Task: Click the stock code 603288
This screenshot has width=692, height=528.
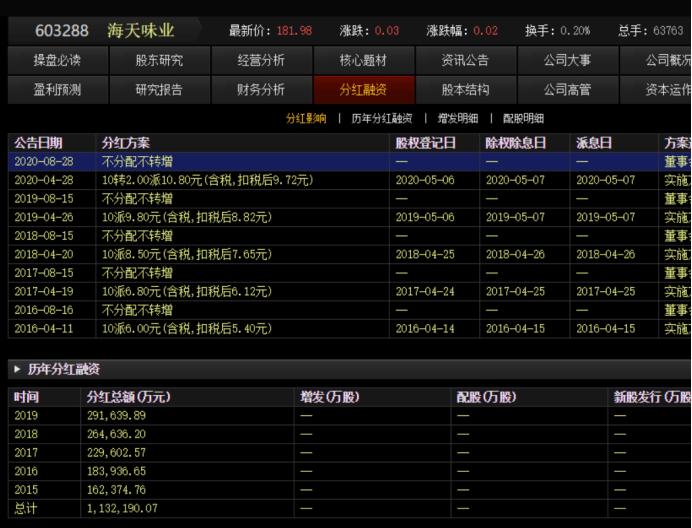Action: (x=62, y=30)
